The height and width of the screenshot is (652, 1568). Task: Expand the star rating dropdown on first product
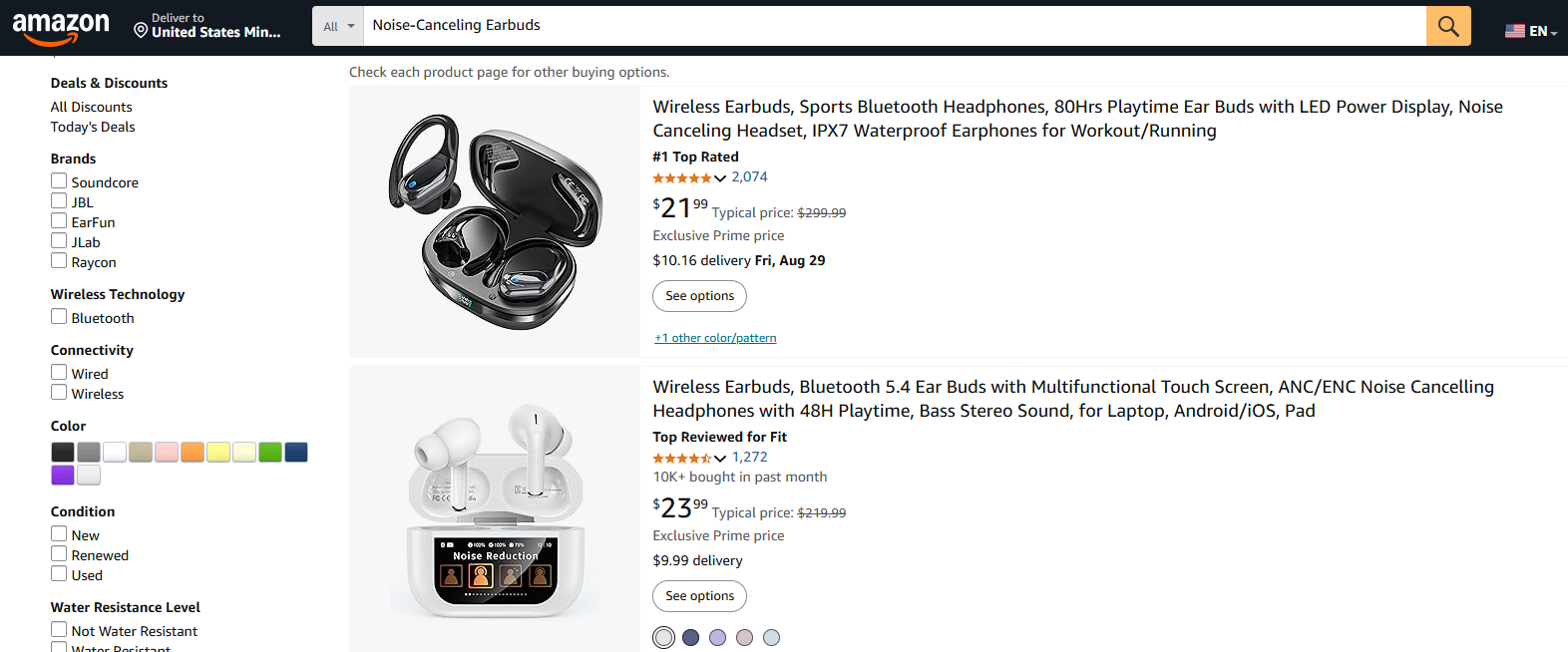[721, 177]
